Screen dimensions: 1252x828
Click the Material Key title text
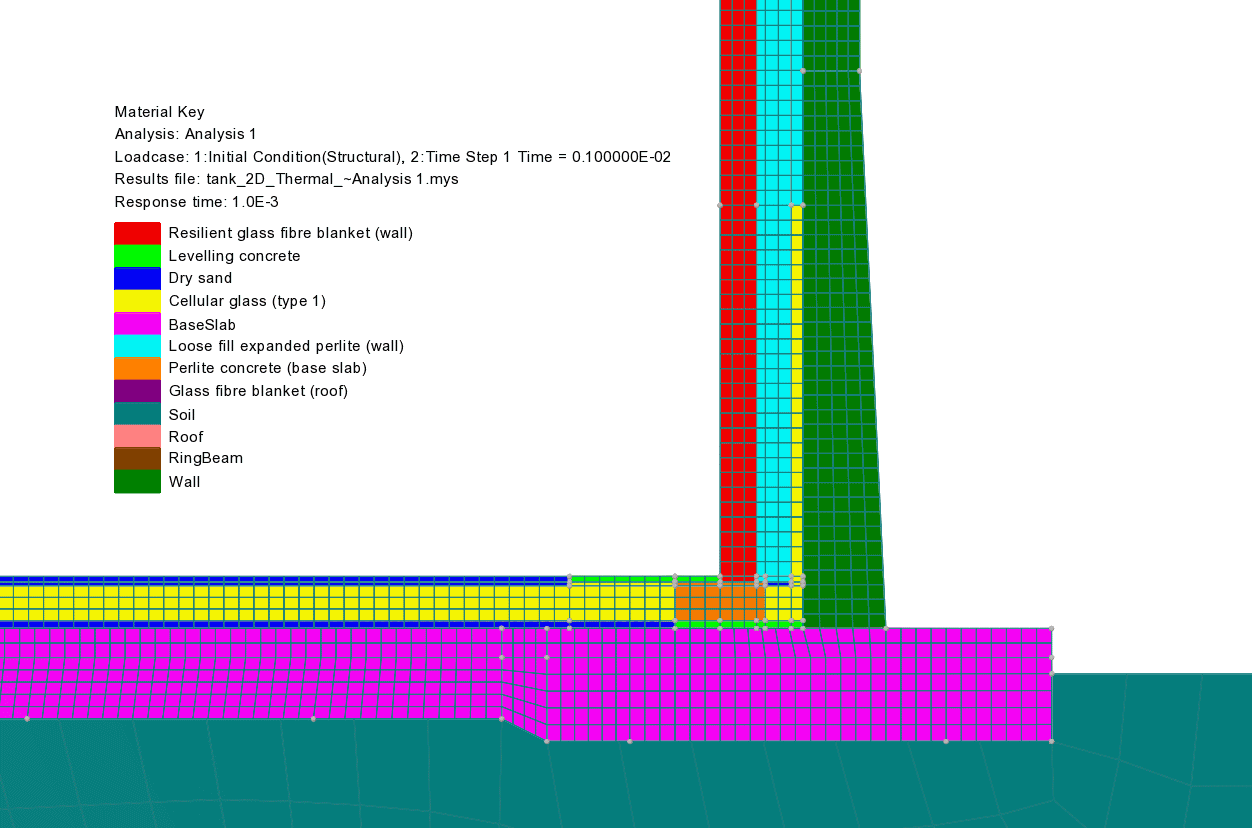(x=159, y=112)
